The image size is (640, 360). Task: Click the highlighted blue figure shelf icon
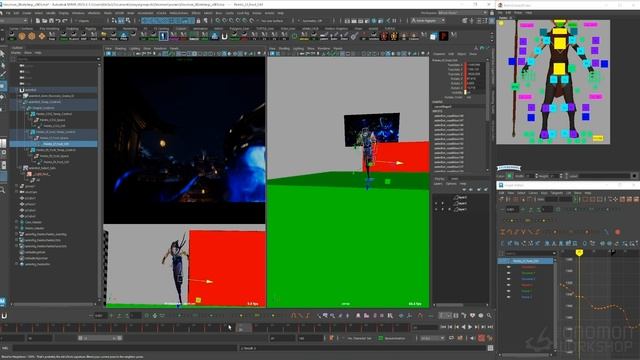163,36
